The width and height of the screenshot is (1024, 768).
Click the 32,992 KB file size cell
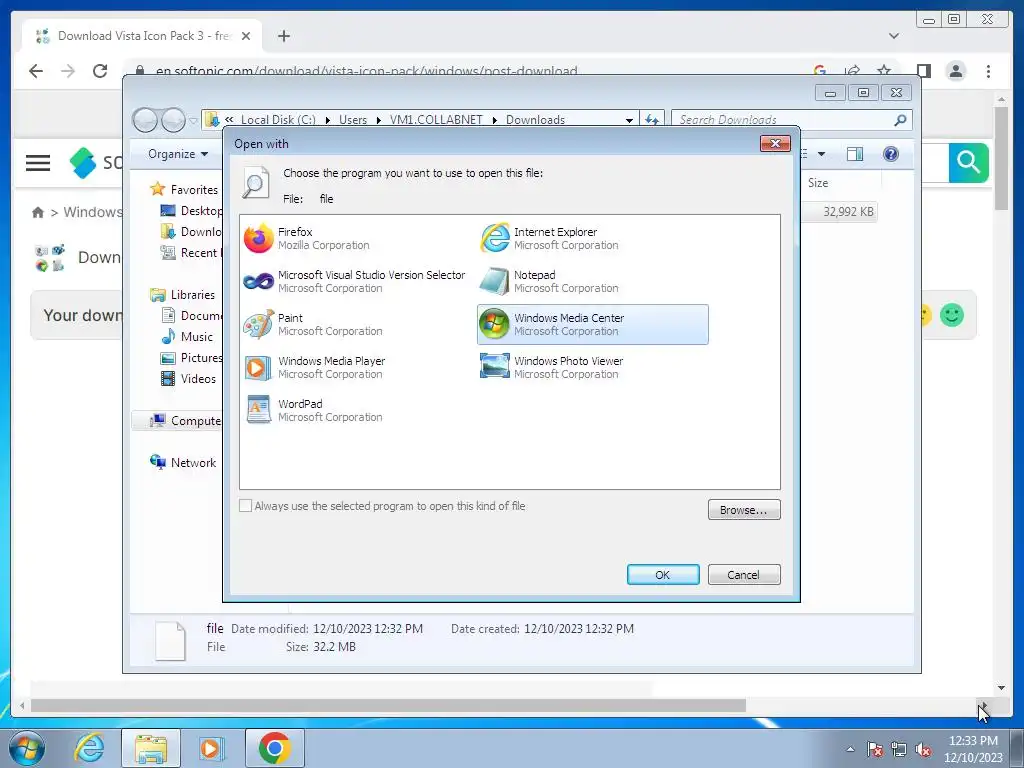848,212
